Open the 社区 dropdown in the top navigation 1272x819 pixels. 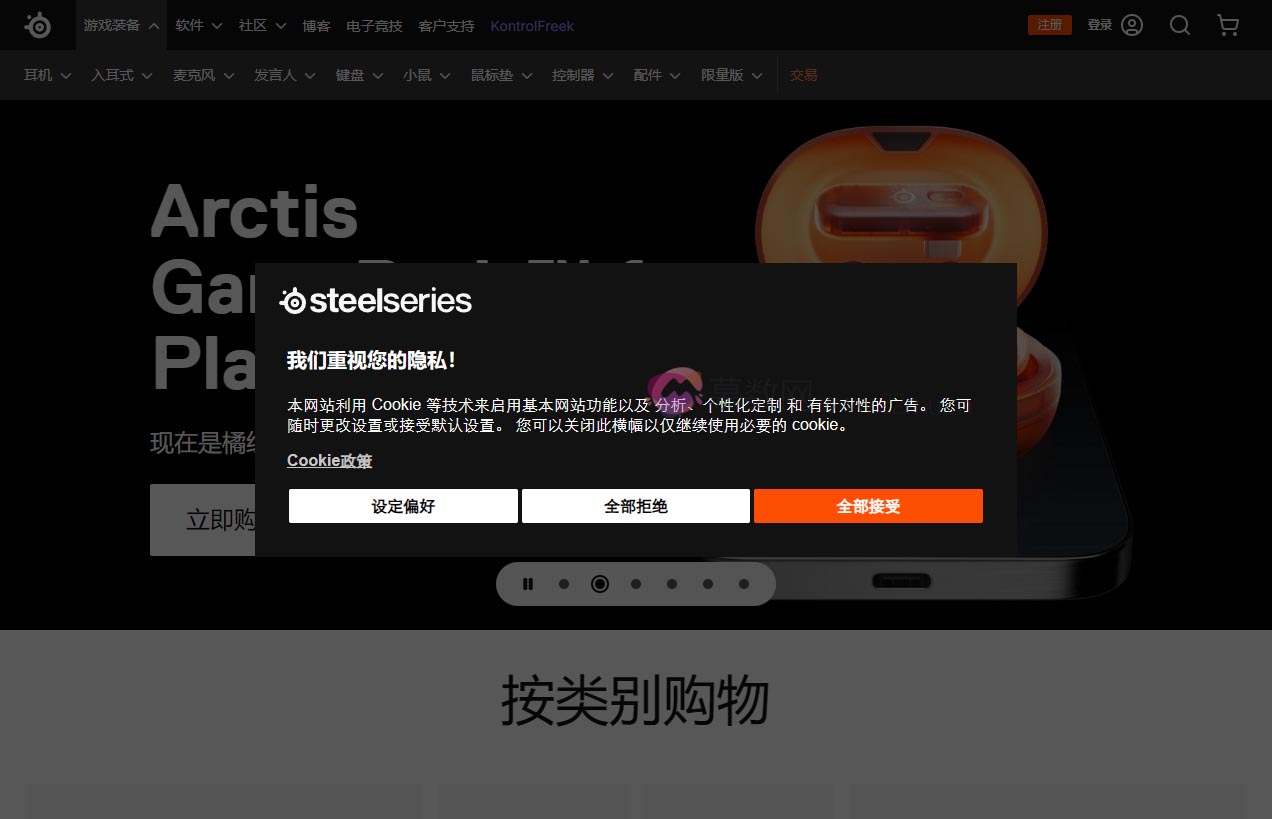261,26
